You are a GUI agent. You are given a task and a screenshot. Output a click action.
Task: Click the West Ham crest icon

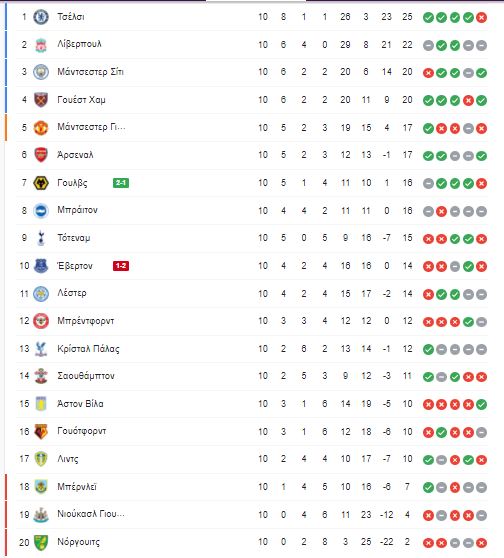pos(41,100)
